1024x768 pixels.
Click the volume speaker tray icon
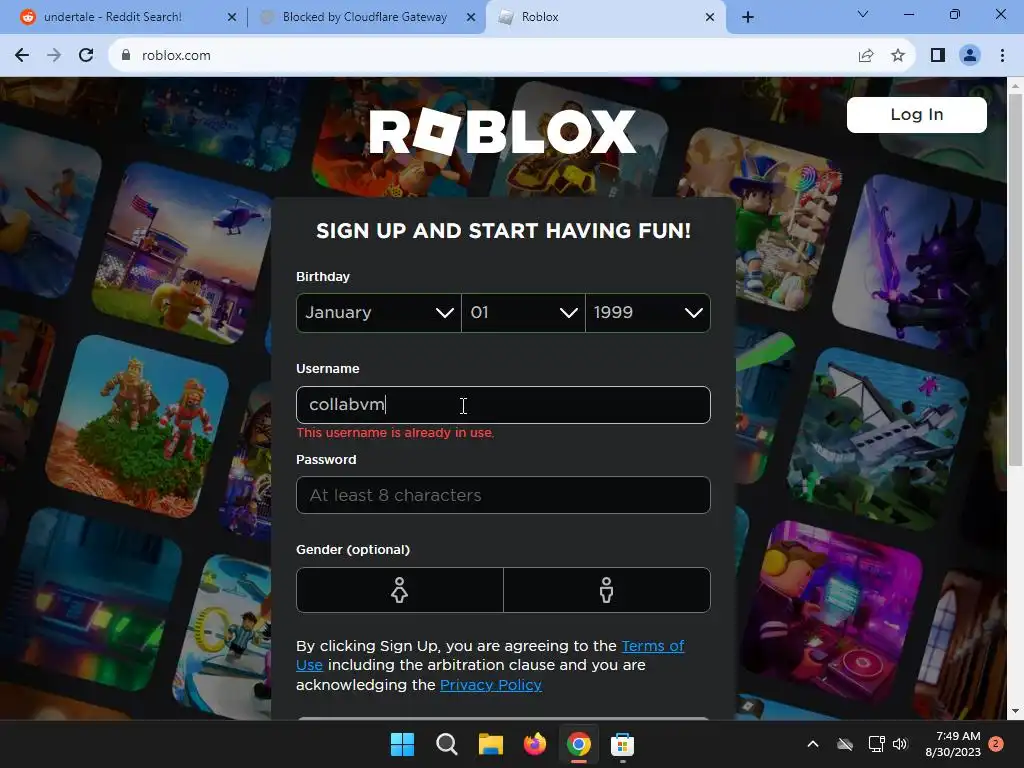(900, 744)
